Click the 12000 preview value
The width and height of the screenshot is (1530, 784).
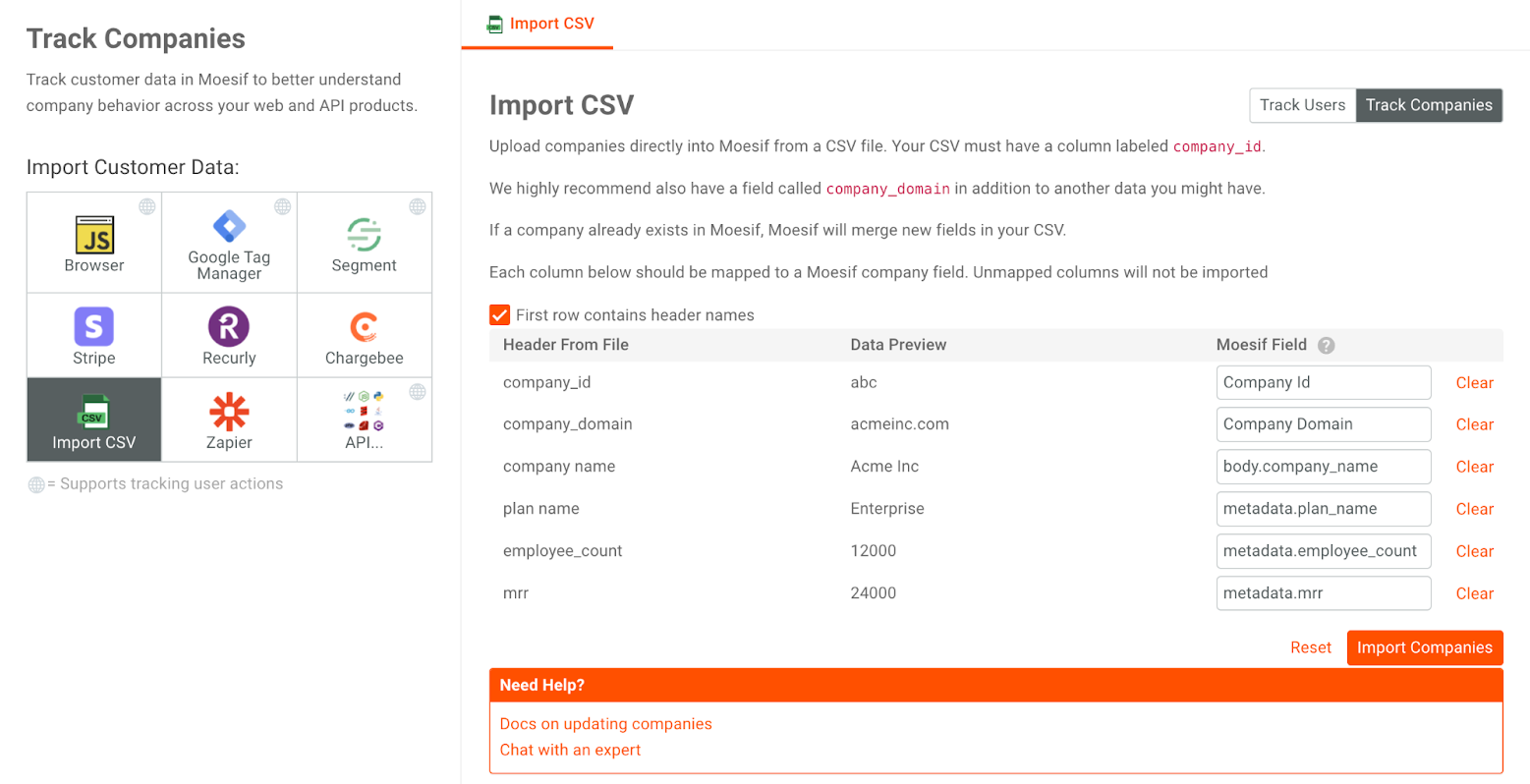tap(874, 551)
